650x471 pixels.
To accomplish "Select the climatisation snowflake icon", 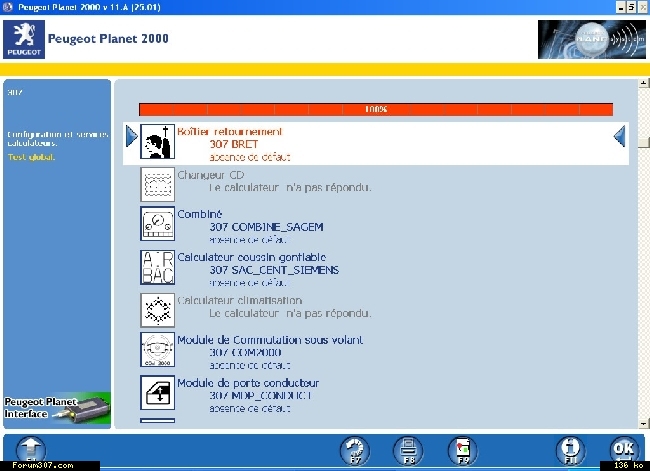I will (158, 310).
